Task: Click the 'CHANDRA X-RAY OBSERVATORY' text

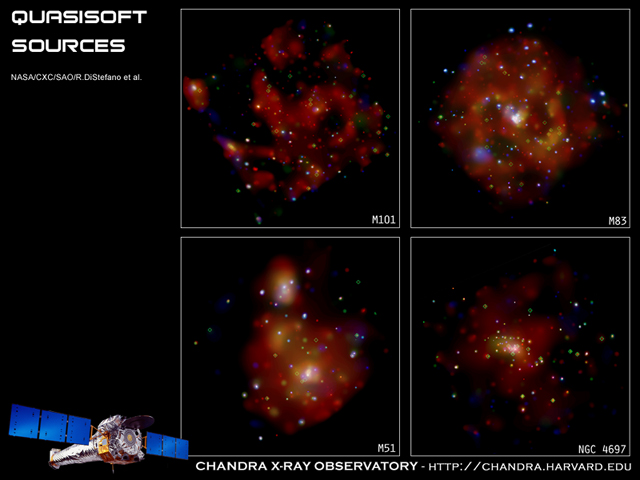Action: point(307,466)
